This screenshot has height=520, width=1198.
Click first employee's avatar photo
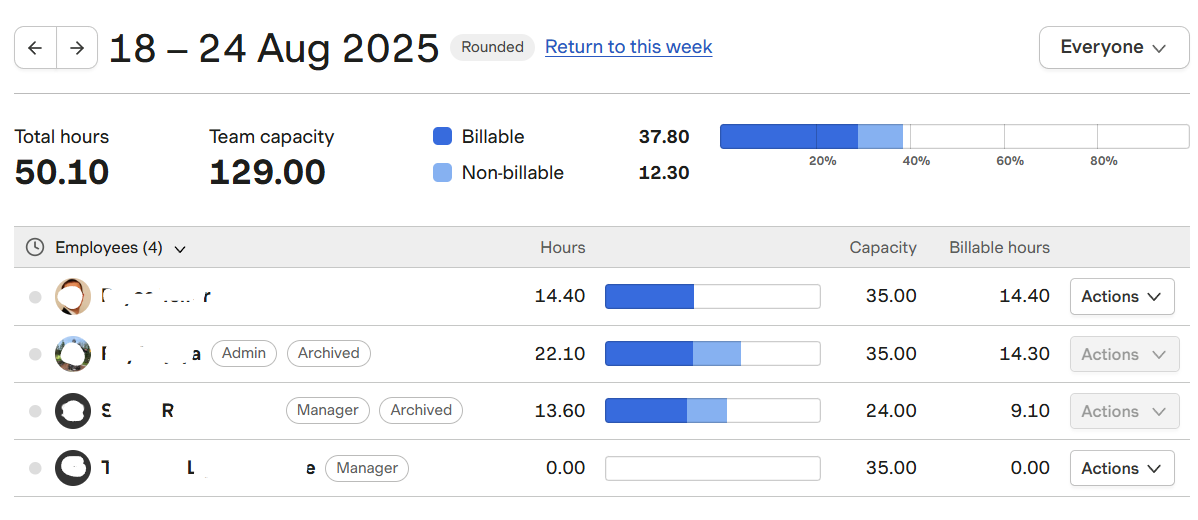(73, 296)
